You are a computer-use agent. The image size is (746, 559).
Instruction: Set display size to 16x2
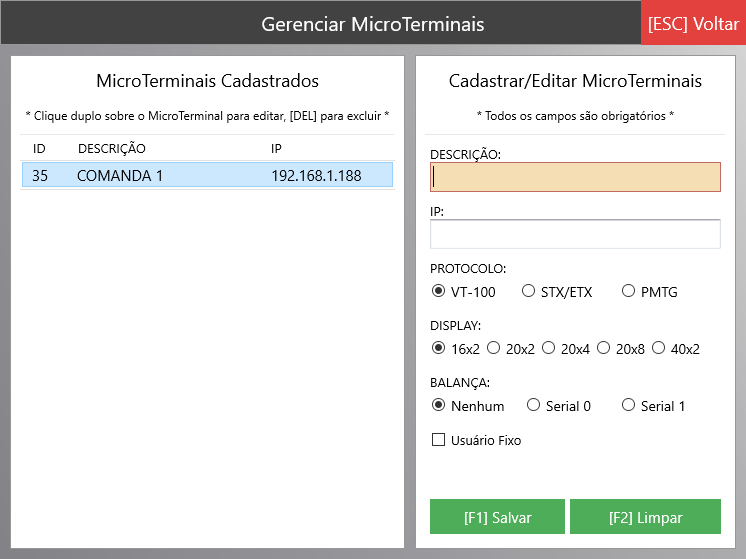tap(438, 349)
